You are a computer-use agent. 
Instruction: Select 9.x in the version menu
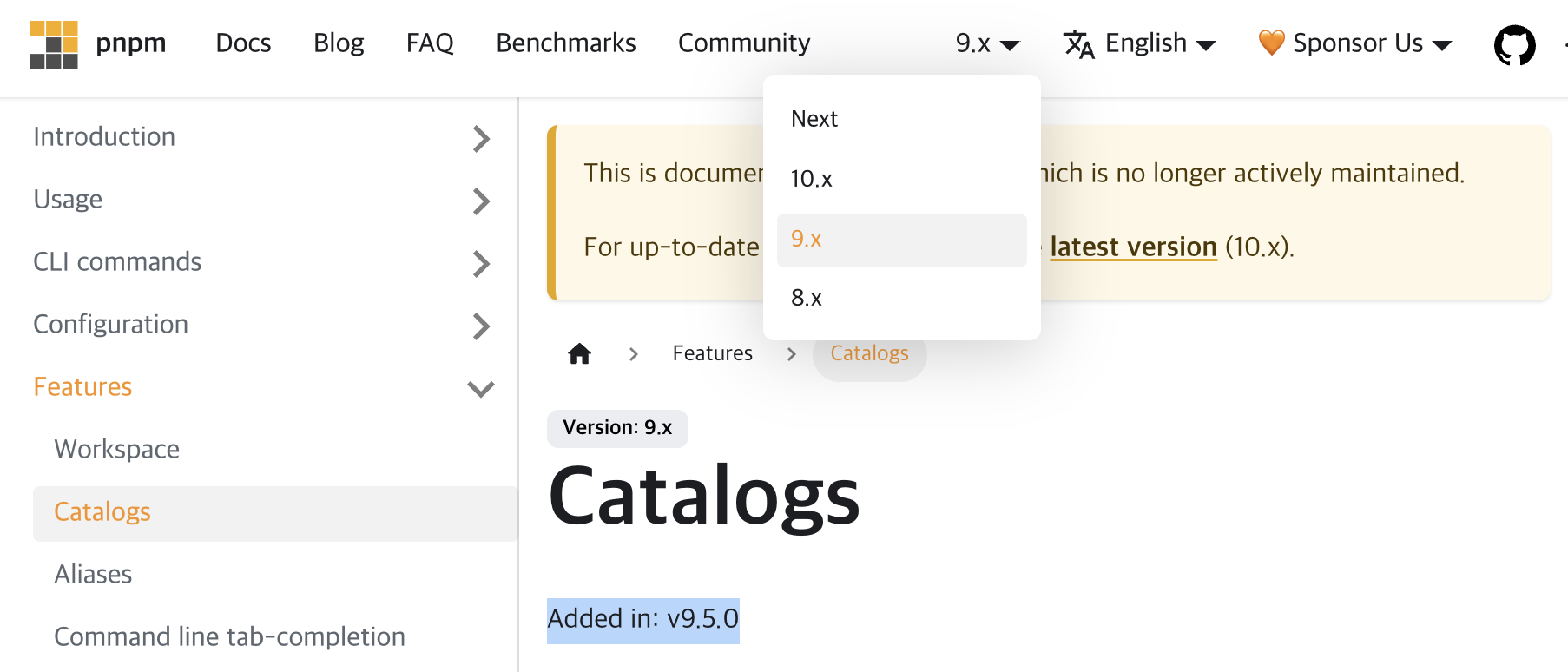click(901, 240)
